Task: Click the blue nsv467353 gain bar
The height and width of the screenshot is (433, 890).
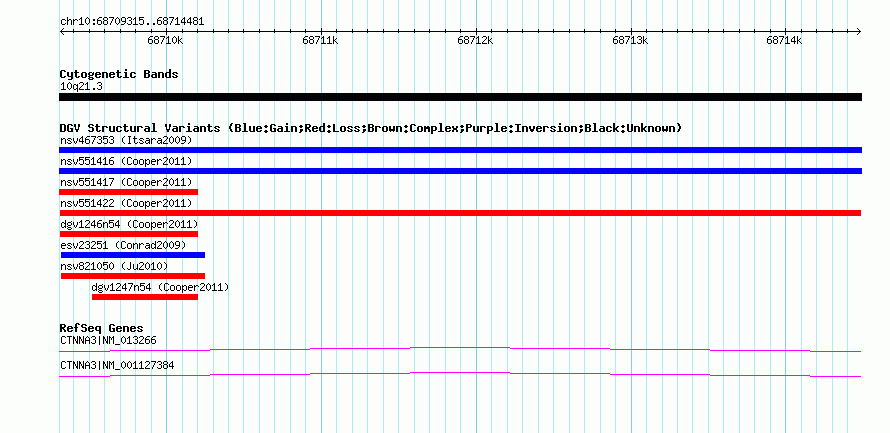Action: 460,150
